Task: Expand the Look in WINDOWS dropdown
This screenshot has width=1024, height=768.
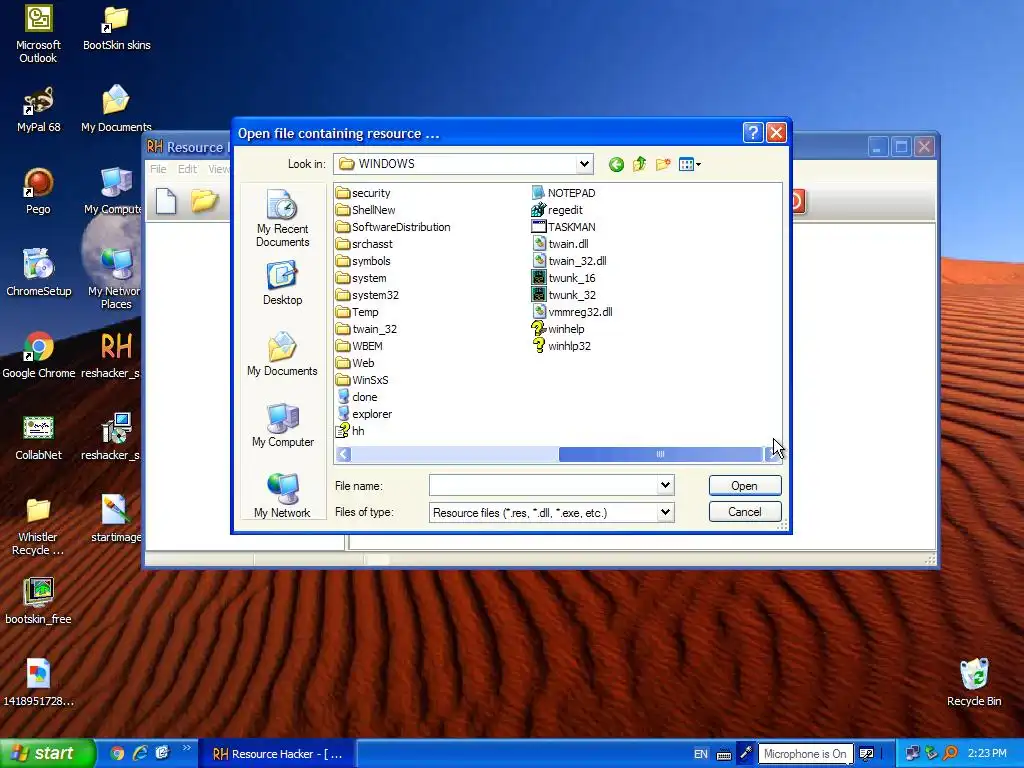Action: click(x=584, y=164)
